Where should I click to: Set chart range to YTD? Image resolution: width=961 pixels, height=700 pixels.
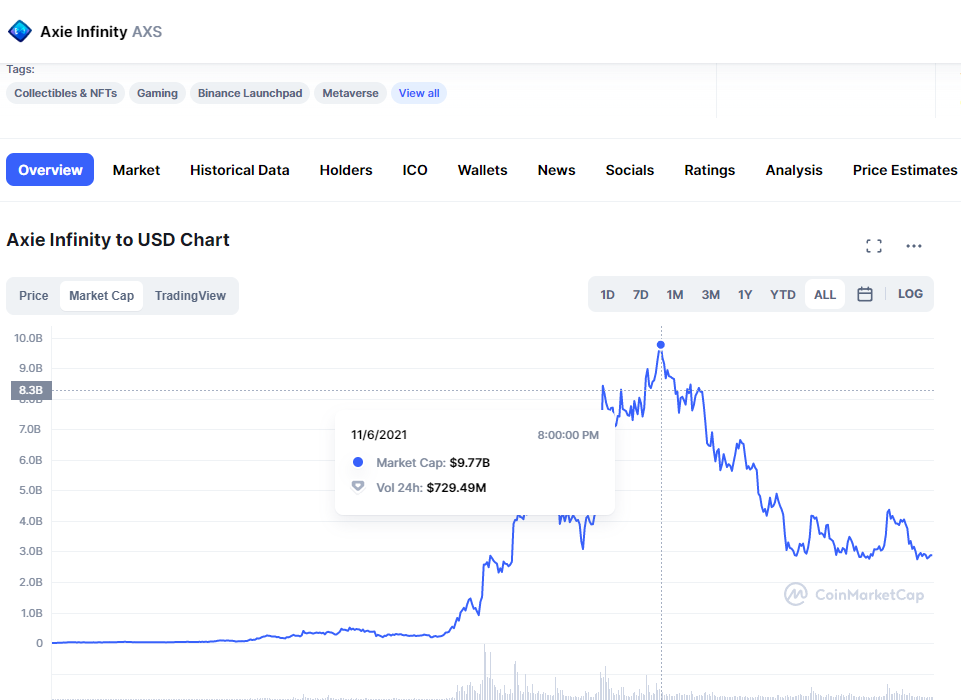point(783,295)
